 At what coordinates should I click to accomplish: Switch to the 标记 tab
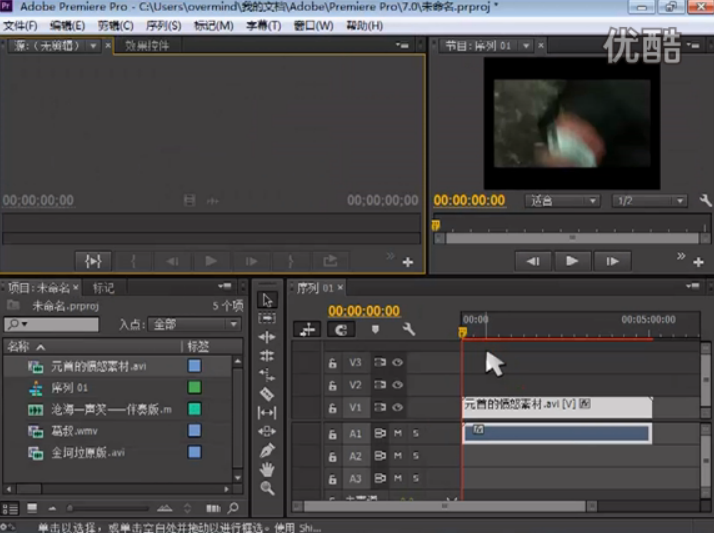coord(104,288)
